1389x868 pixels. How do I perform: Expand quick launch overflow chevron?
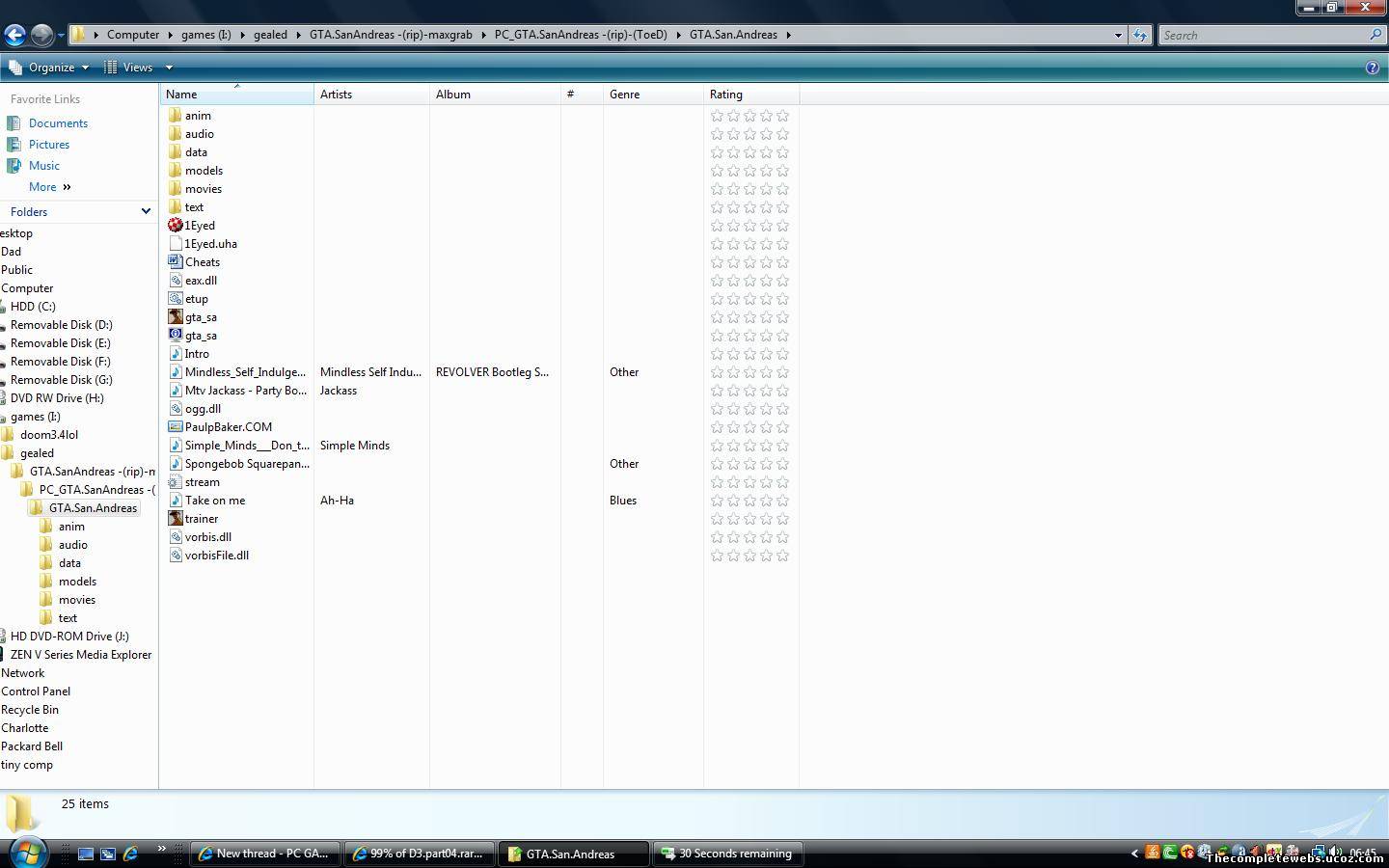161,849
